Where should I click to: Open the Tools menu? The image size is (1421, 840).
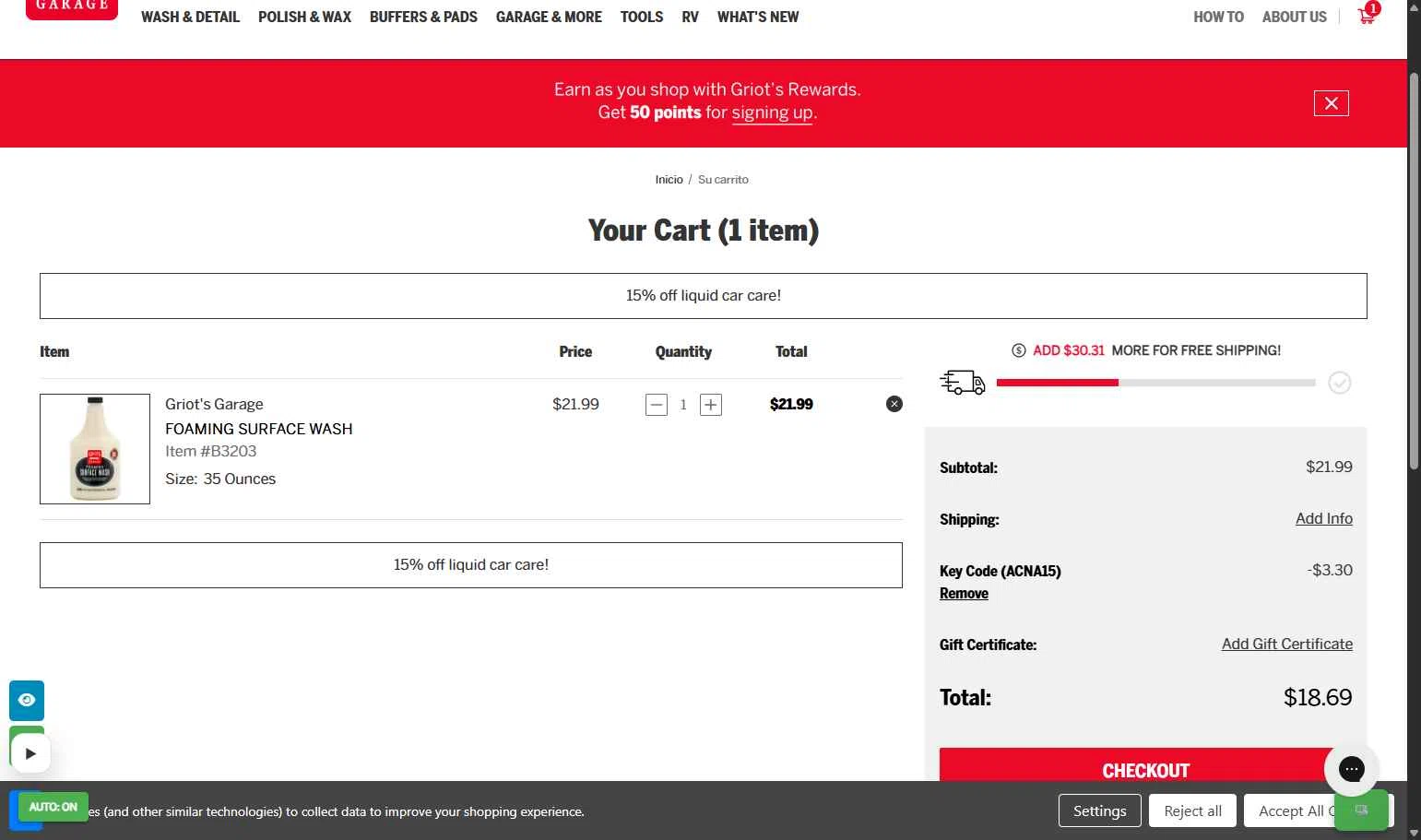click(x=642, y=17)
